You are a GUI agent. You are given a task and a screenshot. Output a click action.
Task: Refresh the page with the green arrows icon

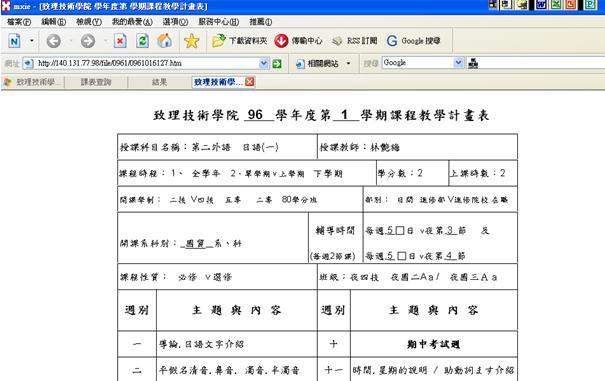[142, 41]
